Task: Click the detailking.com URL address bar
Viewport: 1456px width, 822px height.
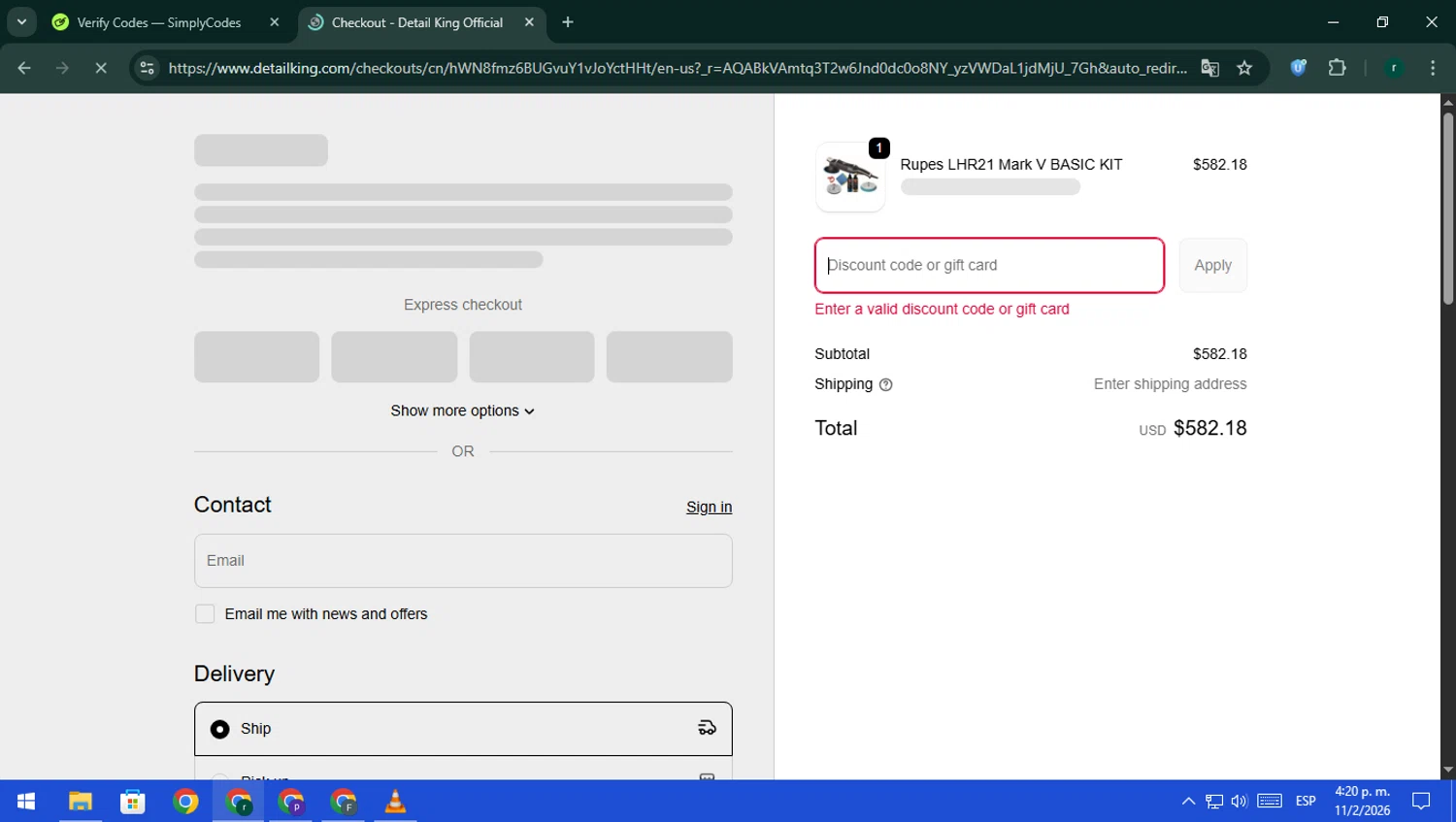Action: (x=677, y=68)
